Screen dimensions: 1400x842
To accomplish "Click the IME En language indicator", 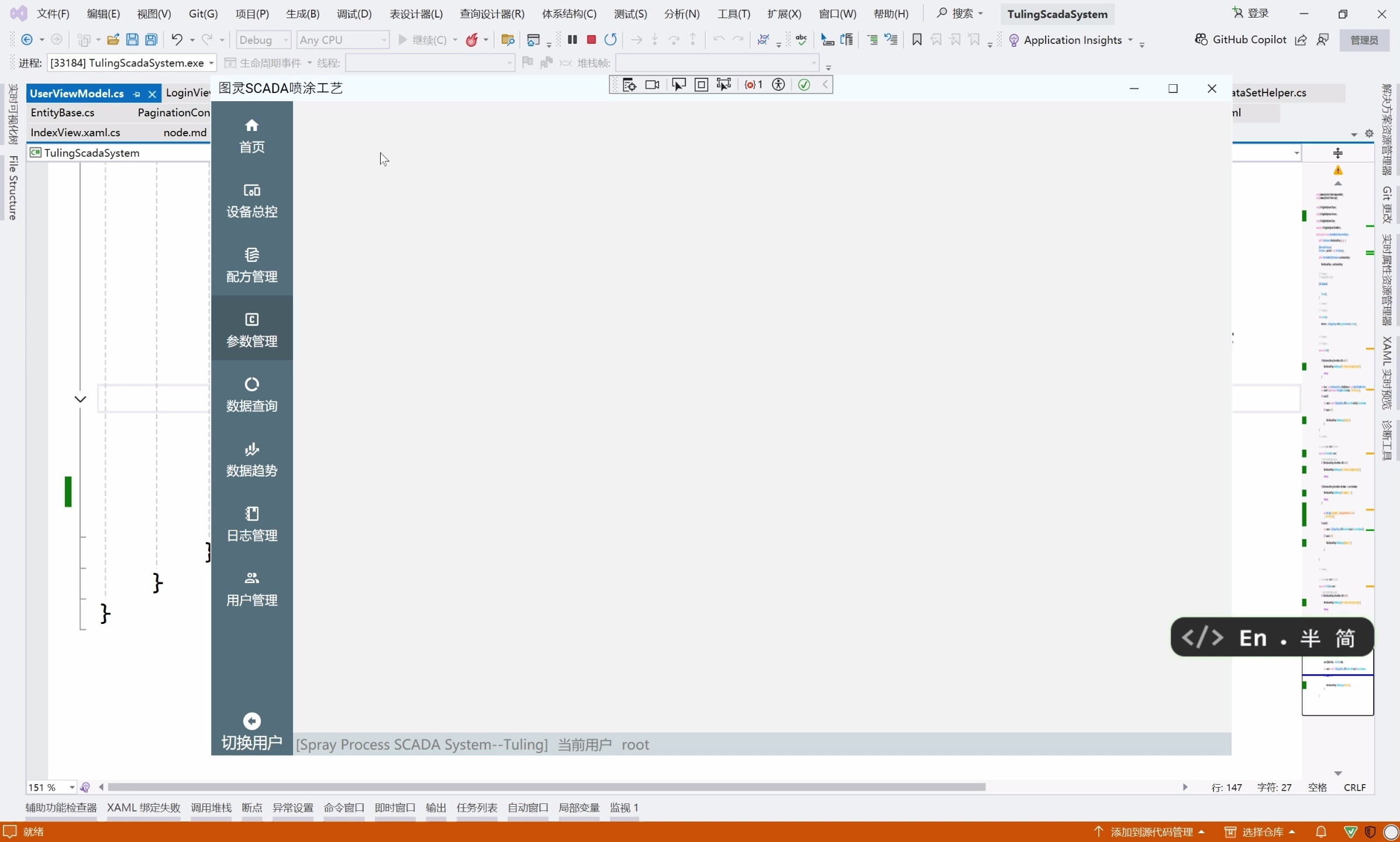I will pos(1253,637).
